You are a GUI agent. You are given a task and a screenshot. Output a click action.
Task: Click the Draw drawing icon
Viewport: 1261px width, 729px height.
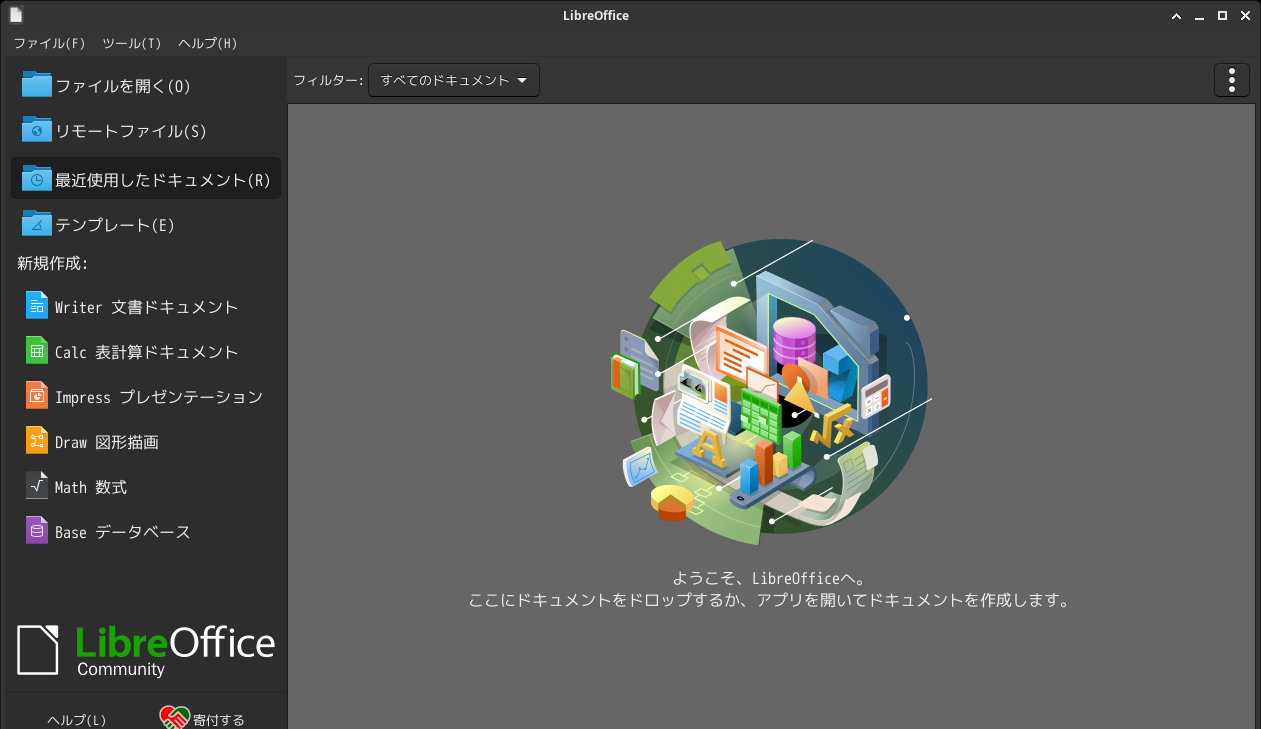pyautogui.click(x=37, y=441)
